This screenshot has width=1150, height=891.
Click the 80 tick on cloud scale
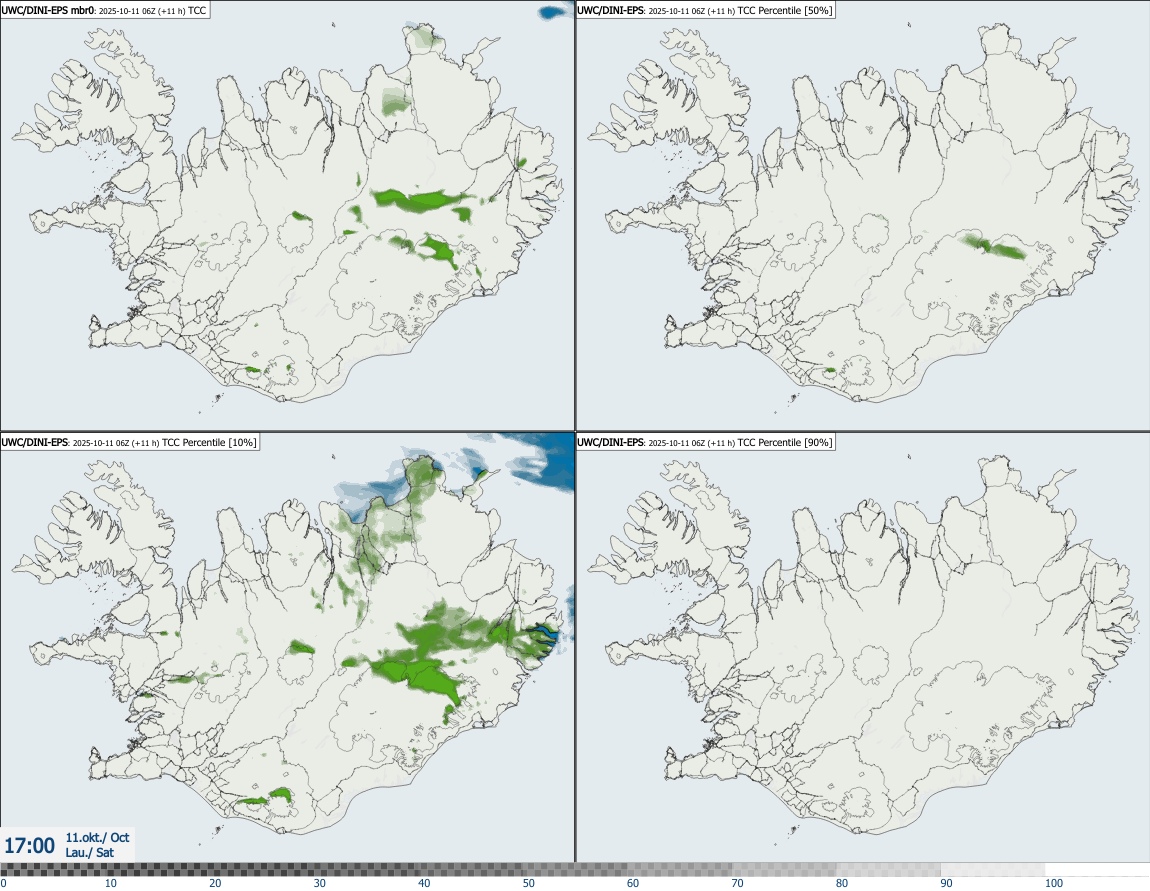842,883
